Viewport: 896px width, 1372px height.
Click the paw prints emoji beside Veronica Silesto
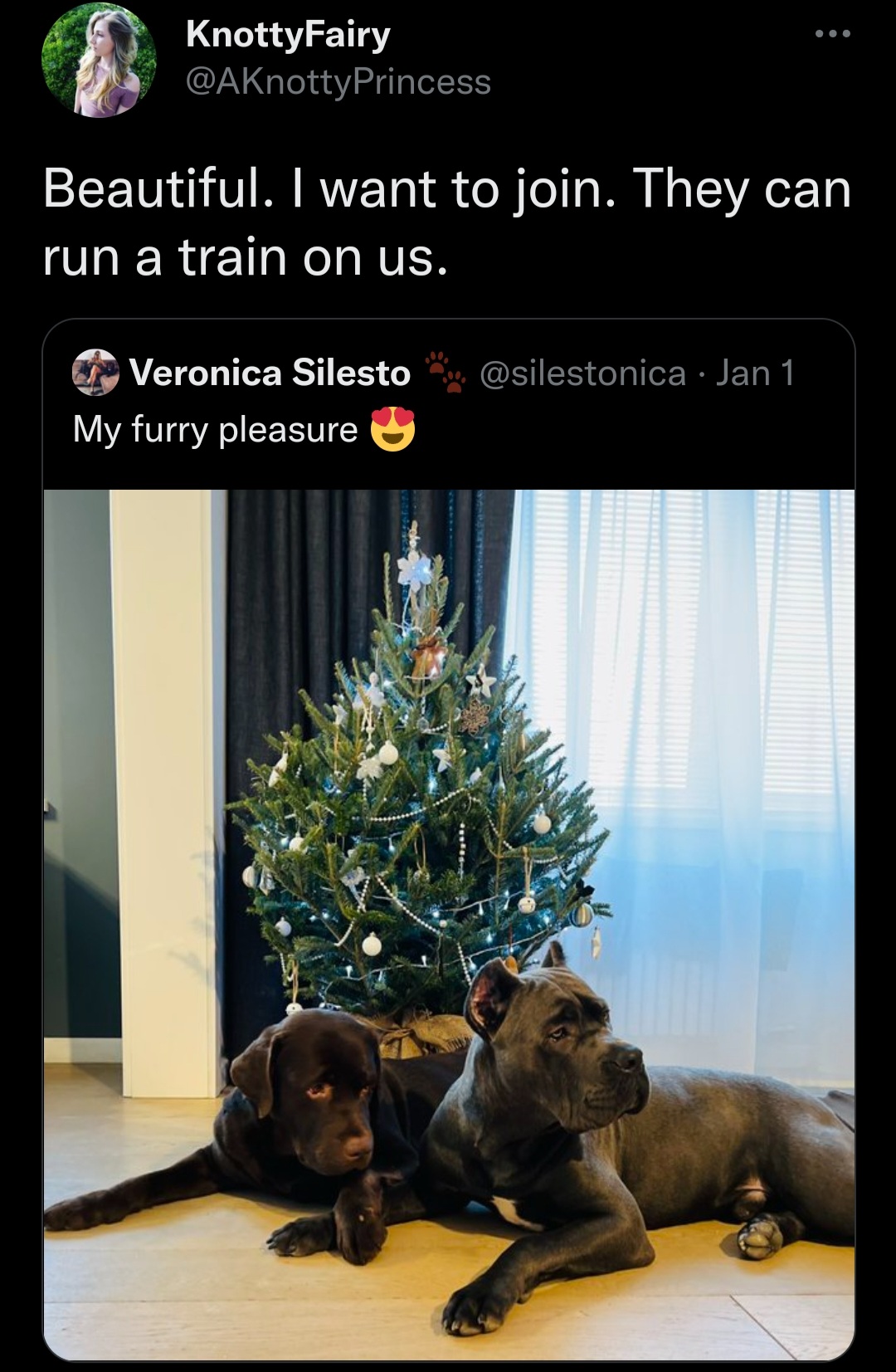(445, 371)
